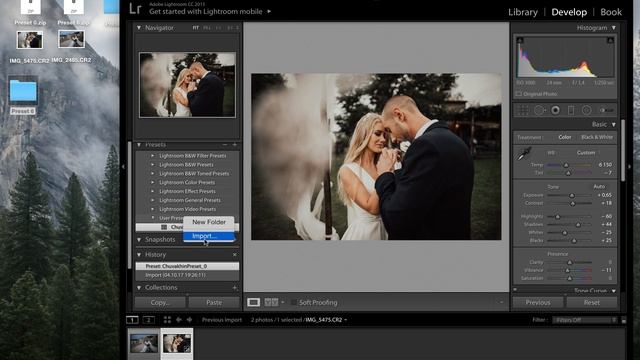Switch to Loupe view icon in toolbar
The height and width of the screenshot is (360, 640).
pos(253,302)
